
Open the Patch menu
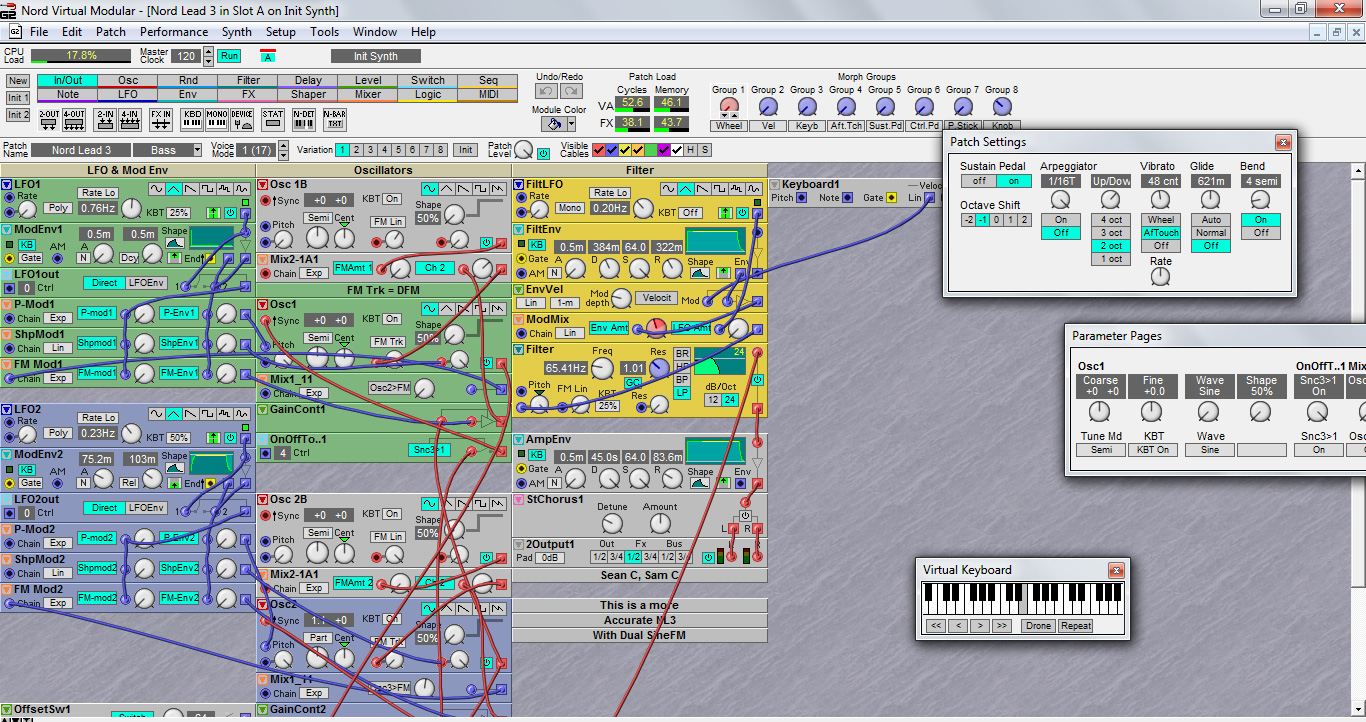111,32
